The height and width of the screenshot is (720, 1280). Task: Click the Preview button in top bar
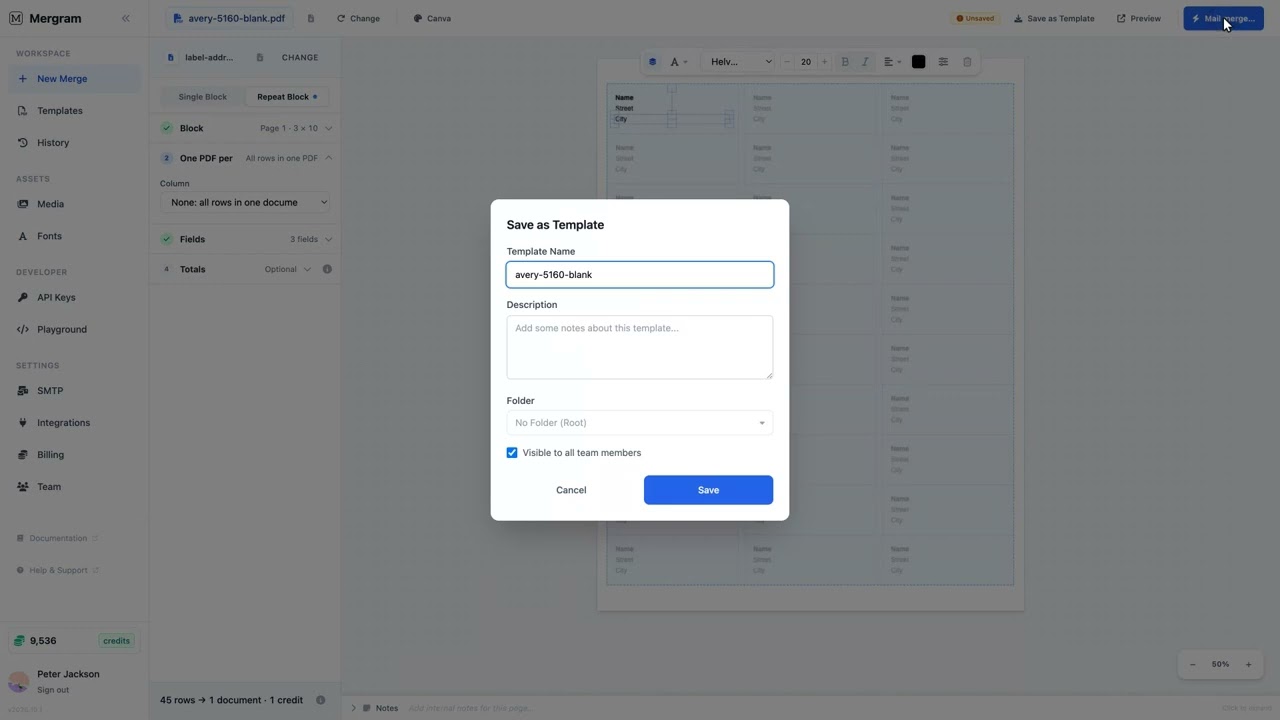pyautogui.click(x=1139, y=18)
